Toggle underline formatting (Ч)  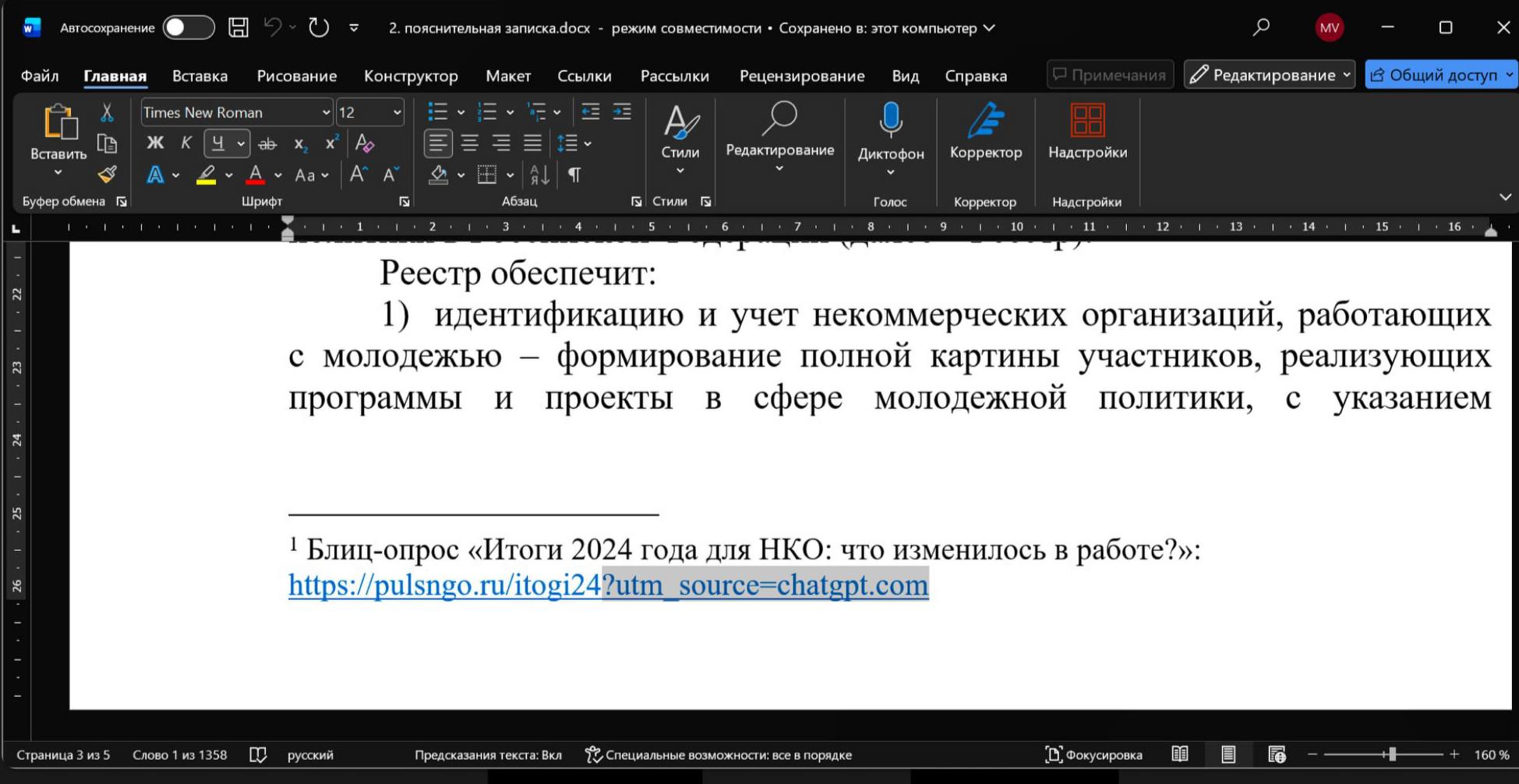219,143
